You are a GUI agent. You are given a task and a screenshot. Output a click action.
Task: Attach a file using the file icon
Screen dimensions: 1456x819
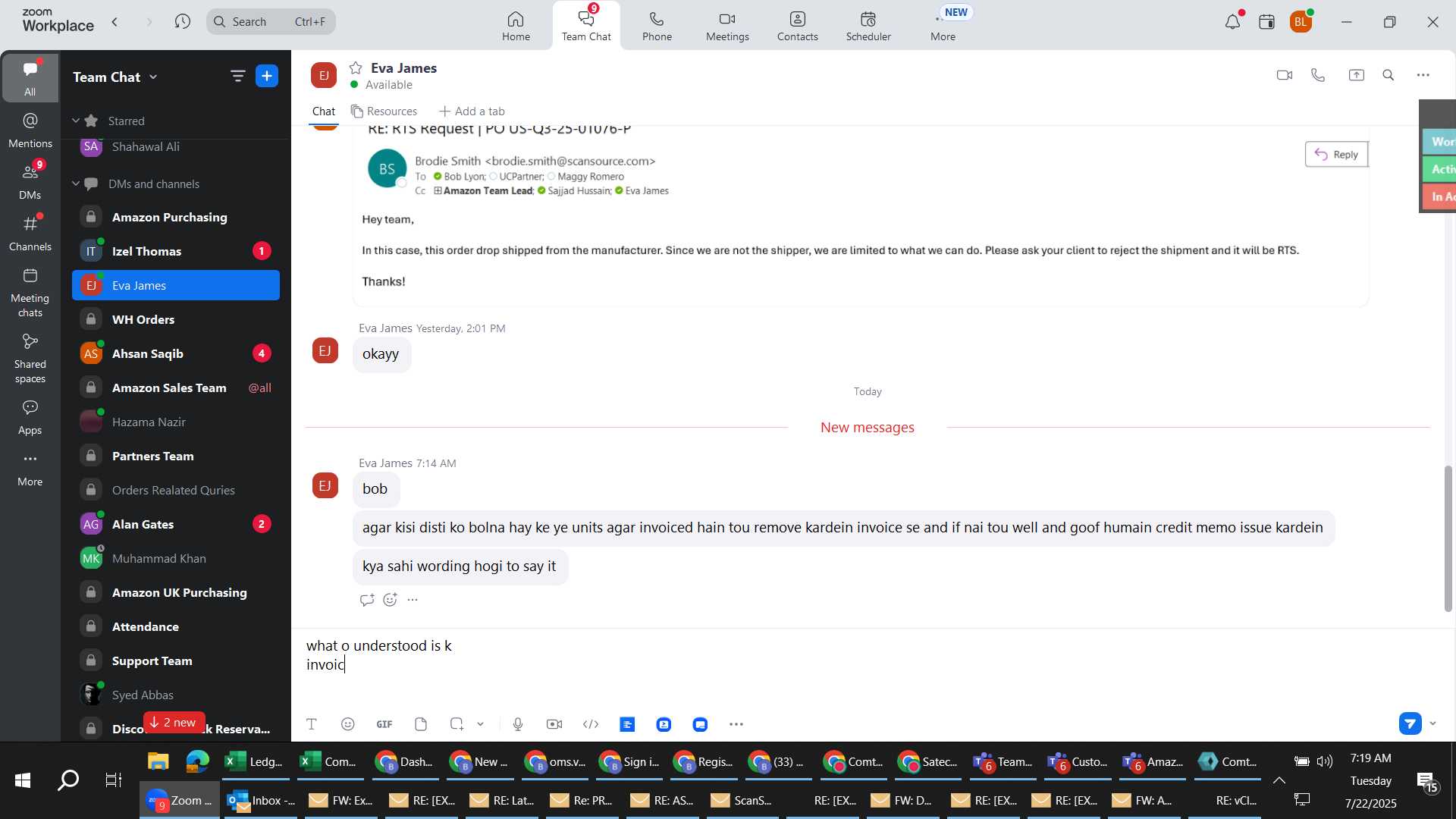[x=421, y=724]
